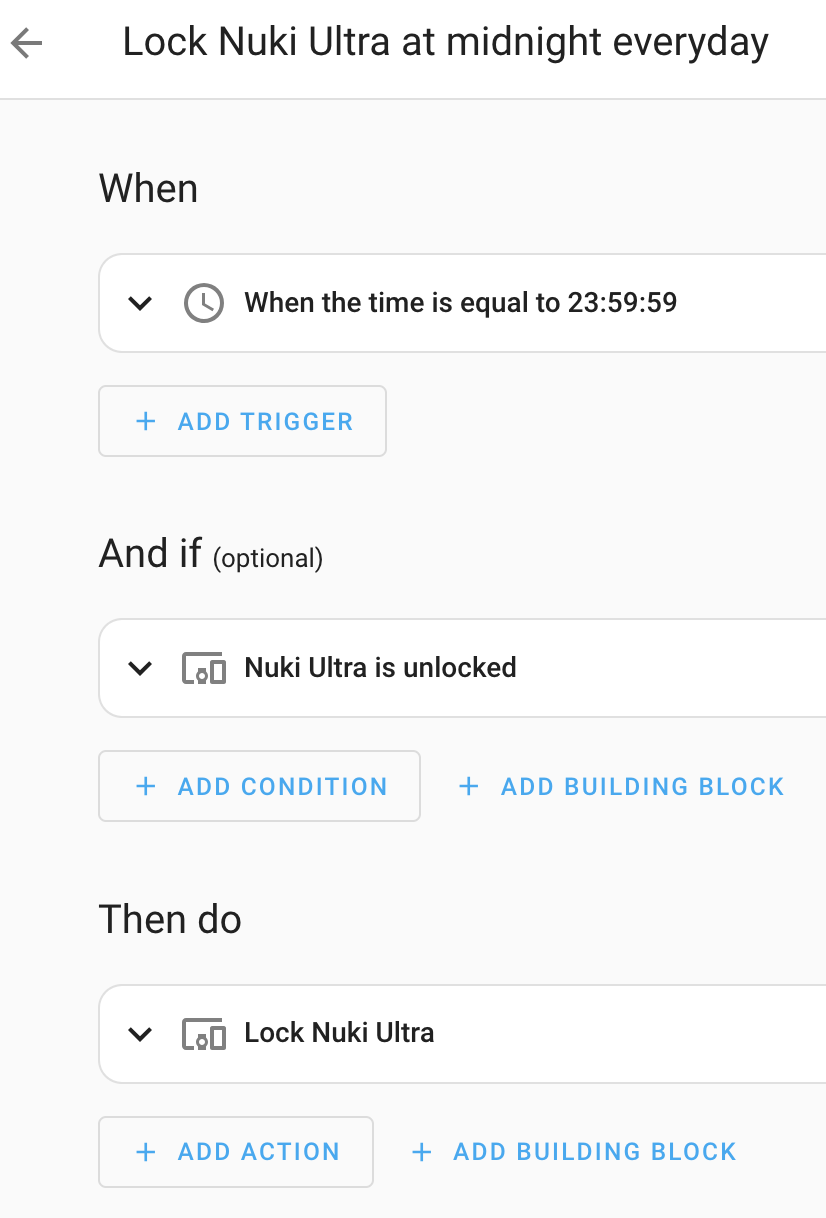This screenshot has height=1218, width=826.
Task: Expand the Lock Nuki Ultra action chevron
Action: 141,1034
